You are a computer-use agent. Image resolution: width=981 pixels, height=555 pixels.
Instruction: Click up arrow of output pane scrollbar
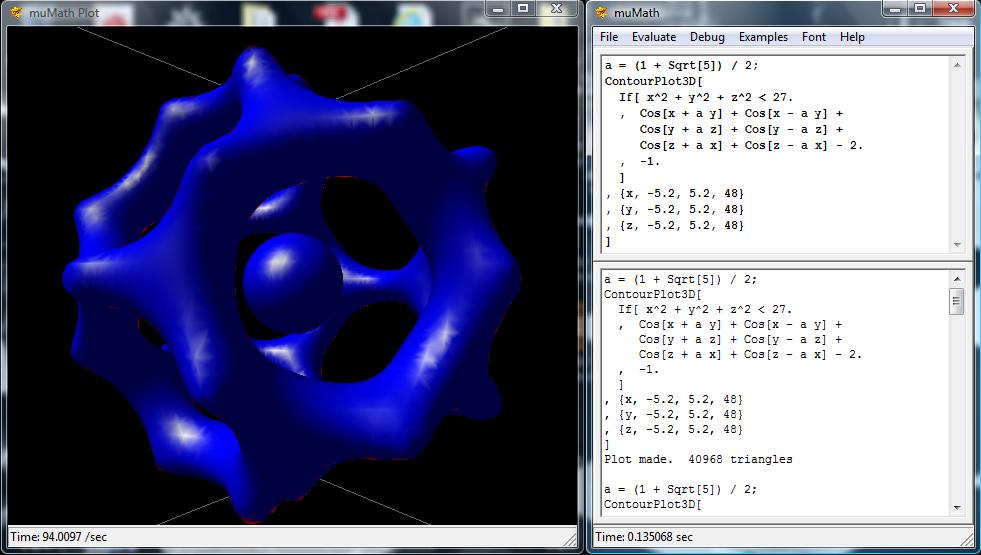pyautogui.click(x=957, y=278)
